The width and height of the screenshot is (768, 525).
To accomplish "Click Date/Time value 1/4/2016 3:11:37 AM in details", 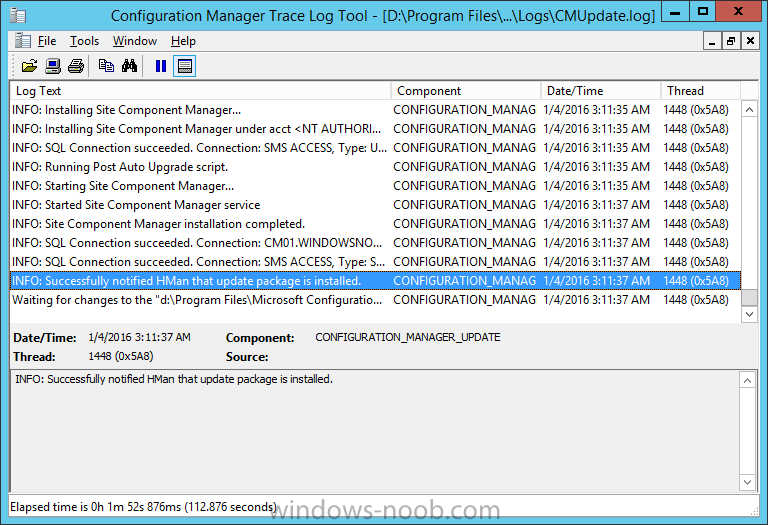I will pos(139,337).
